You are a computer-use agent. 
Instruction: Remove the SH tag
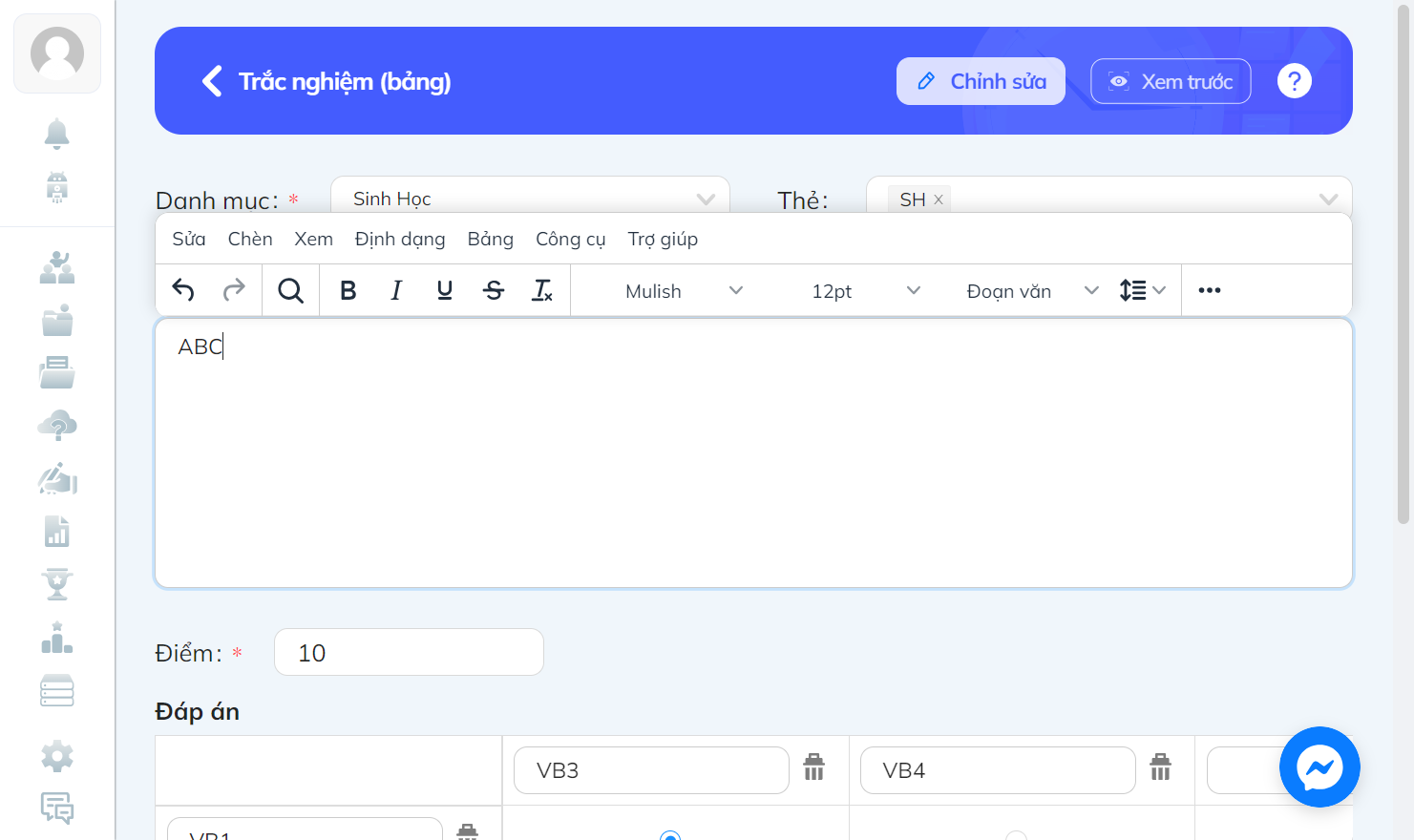coord(939,199)
